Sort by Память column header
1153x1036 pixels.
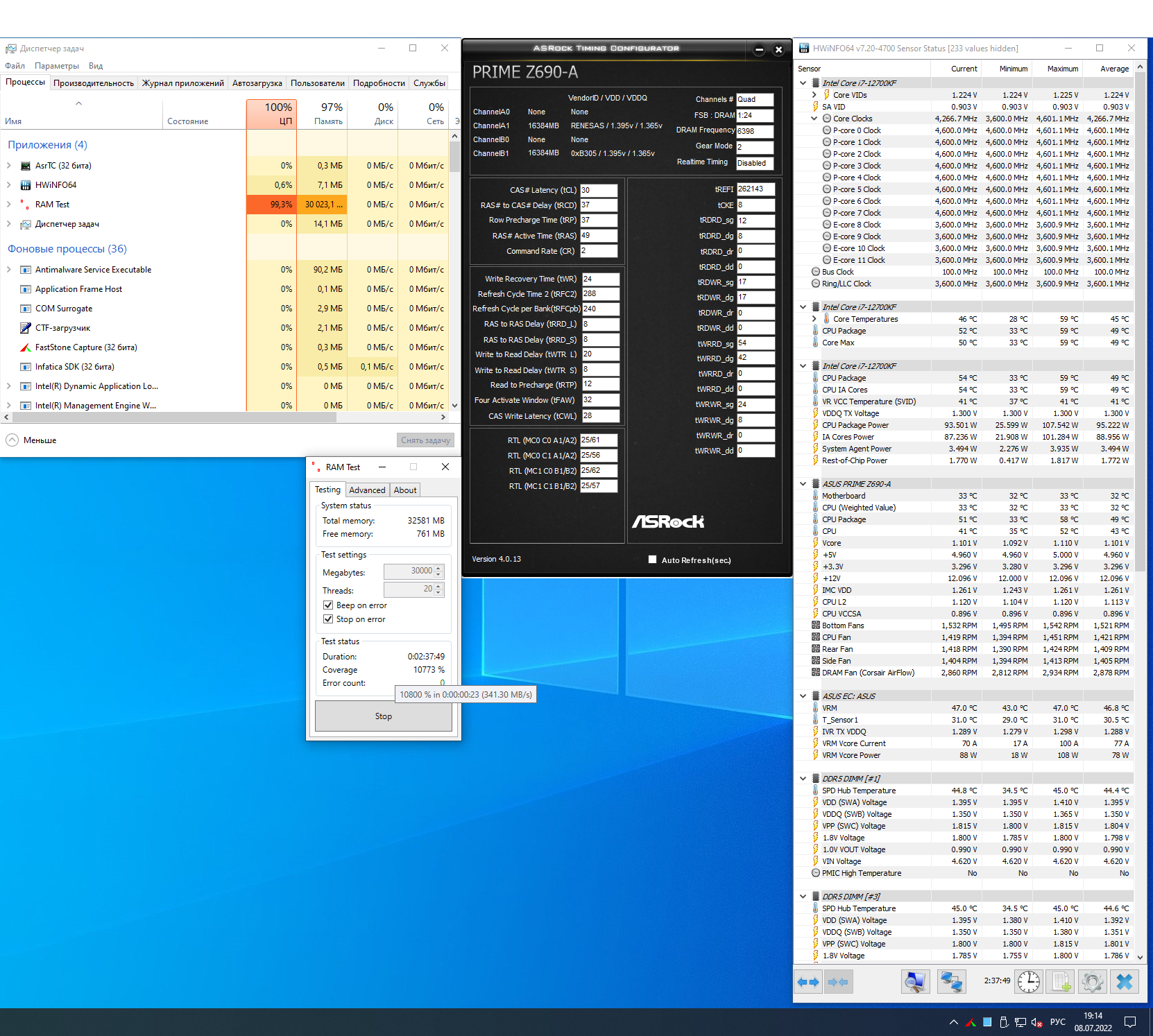pyautogui.click(x=322, y=114)
